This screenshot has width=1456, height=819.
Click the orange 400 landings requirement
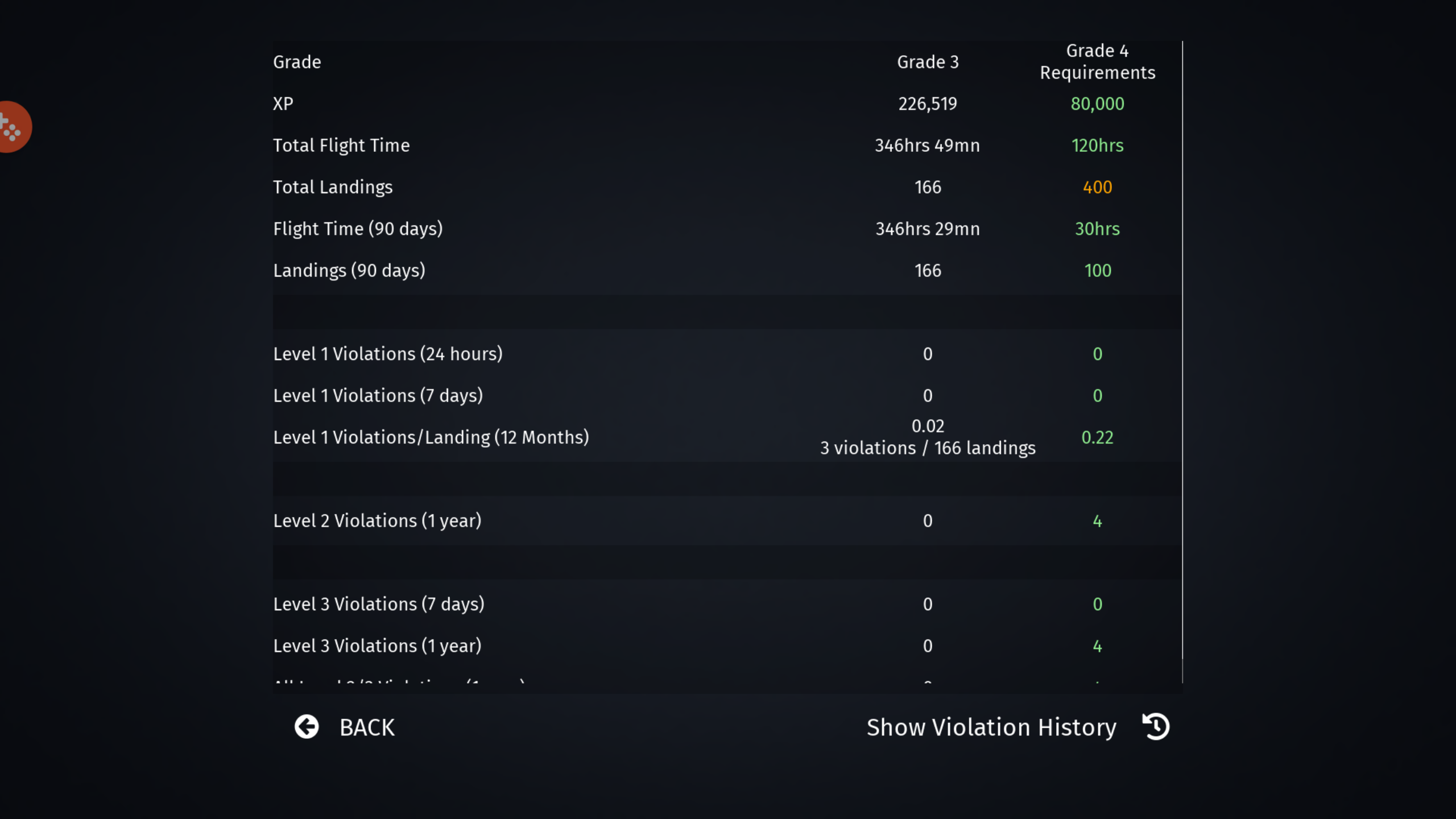tap(1097, 187)
